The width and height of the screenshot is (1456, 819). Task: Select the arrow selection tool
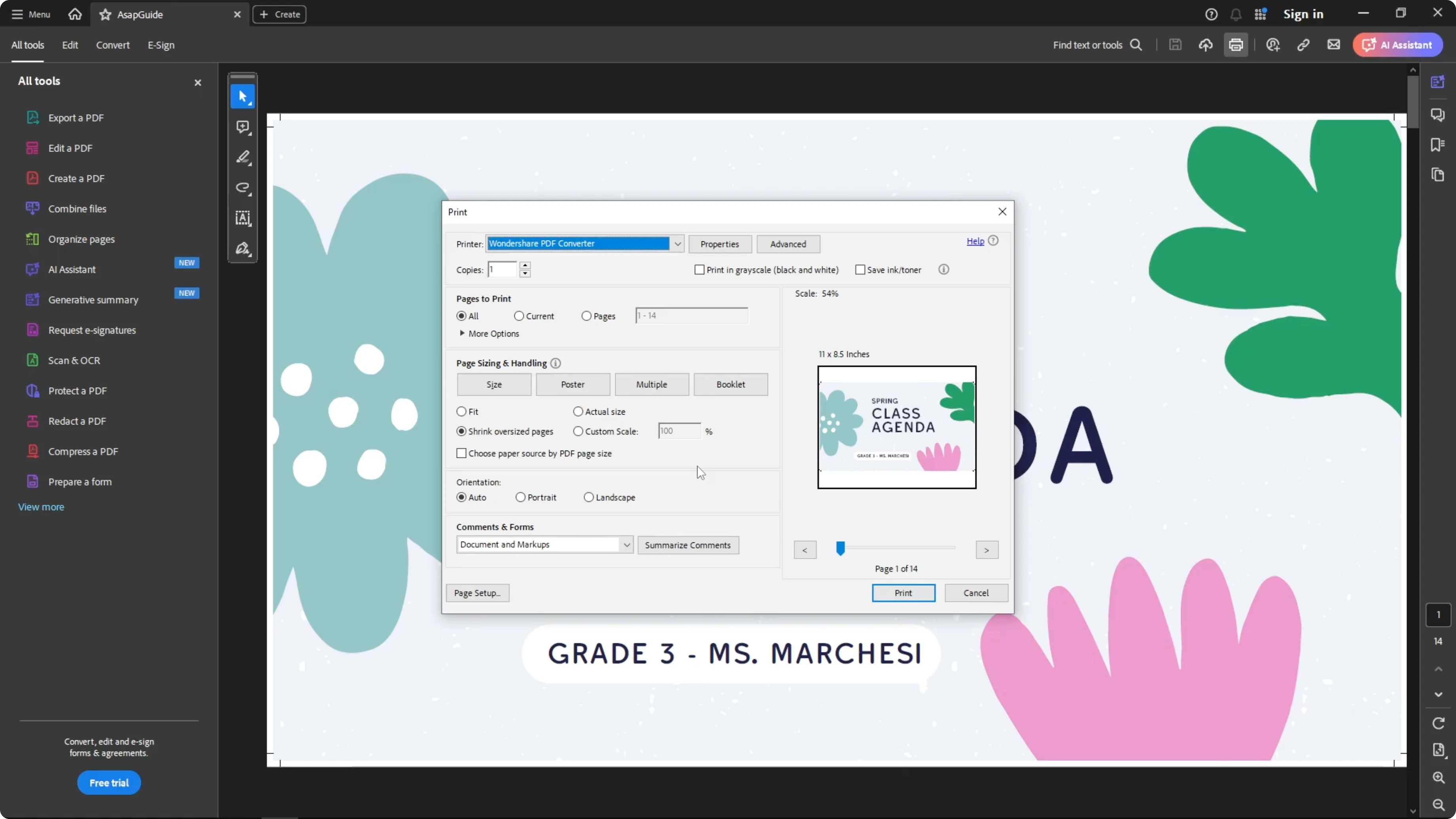[243, 97]
